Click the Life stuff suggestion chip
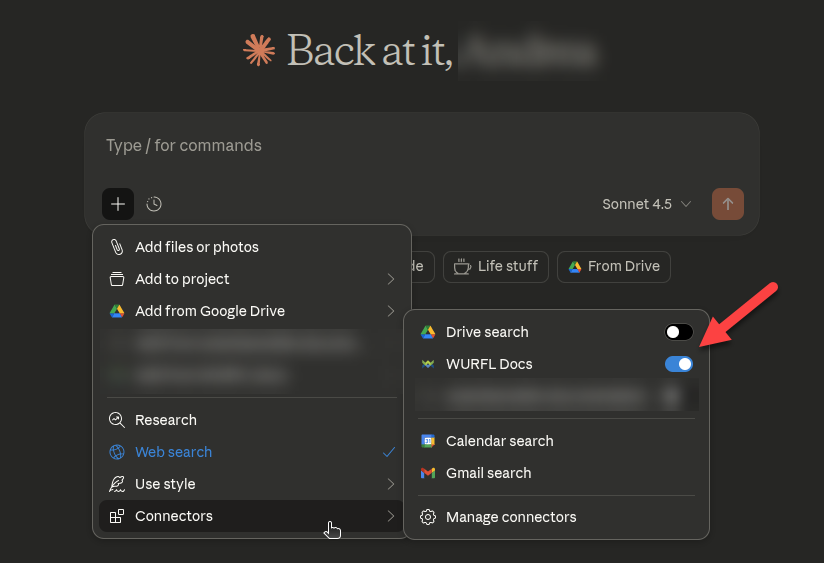The height and width of the screenshot is (563, 824). pyautogui.click(x=496, y=267)
